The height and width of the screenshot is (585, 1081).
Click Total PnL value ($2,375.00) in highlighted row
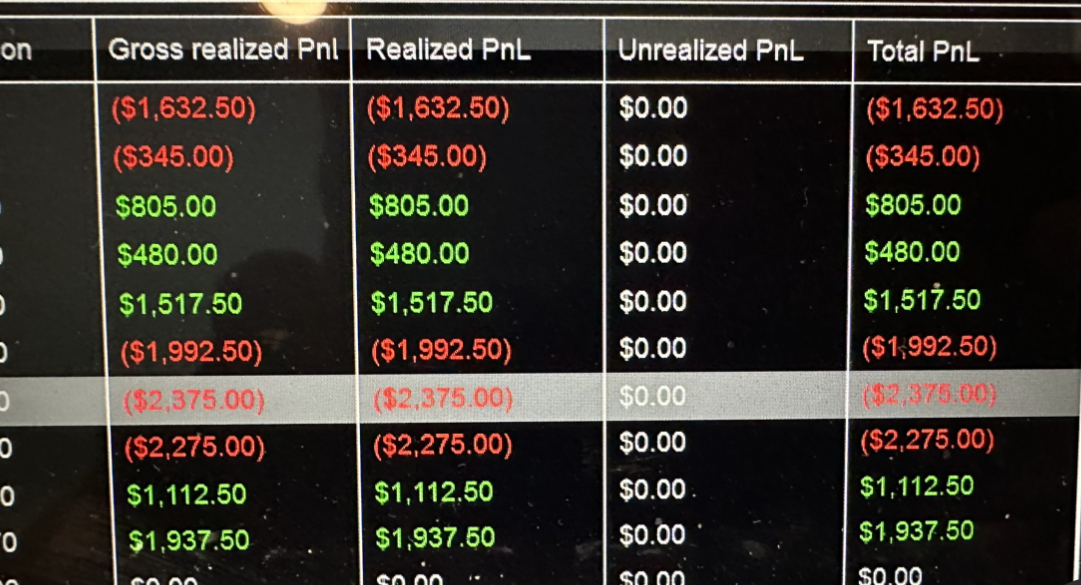coord(929,395)
